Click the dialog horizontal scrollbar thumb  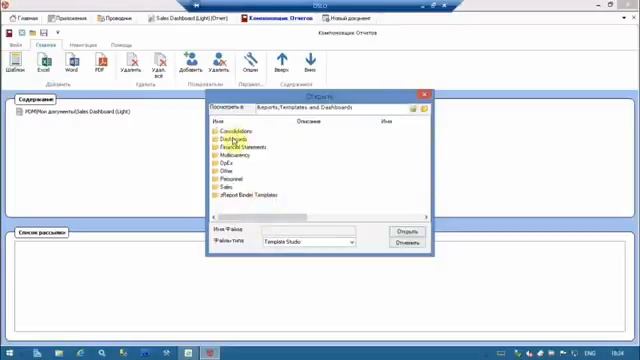coord(262,217)
